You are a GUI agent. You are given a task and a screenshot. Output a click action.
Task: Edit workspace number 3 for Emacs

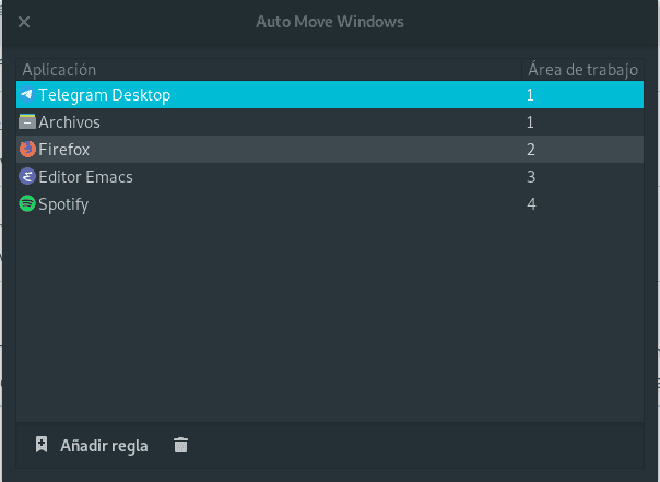pos(531,177)
